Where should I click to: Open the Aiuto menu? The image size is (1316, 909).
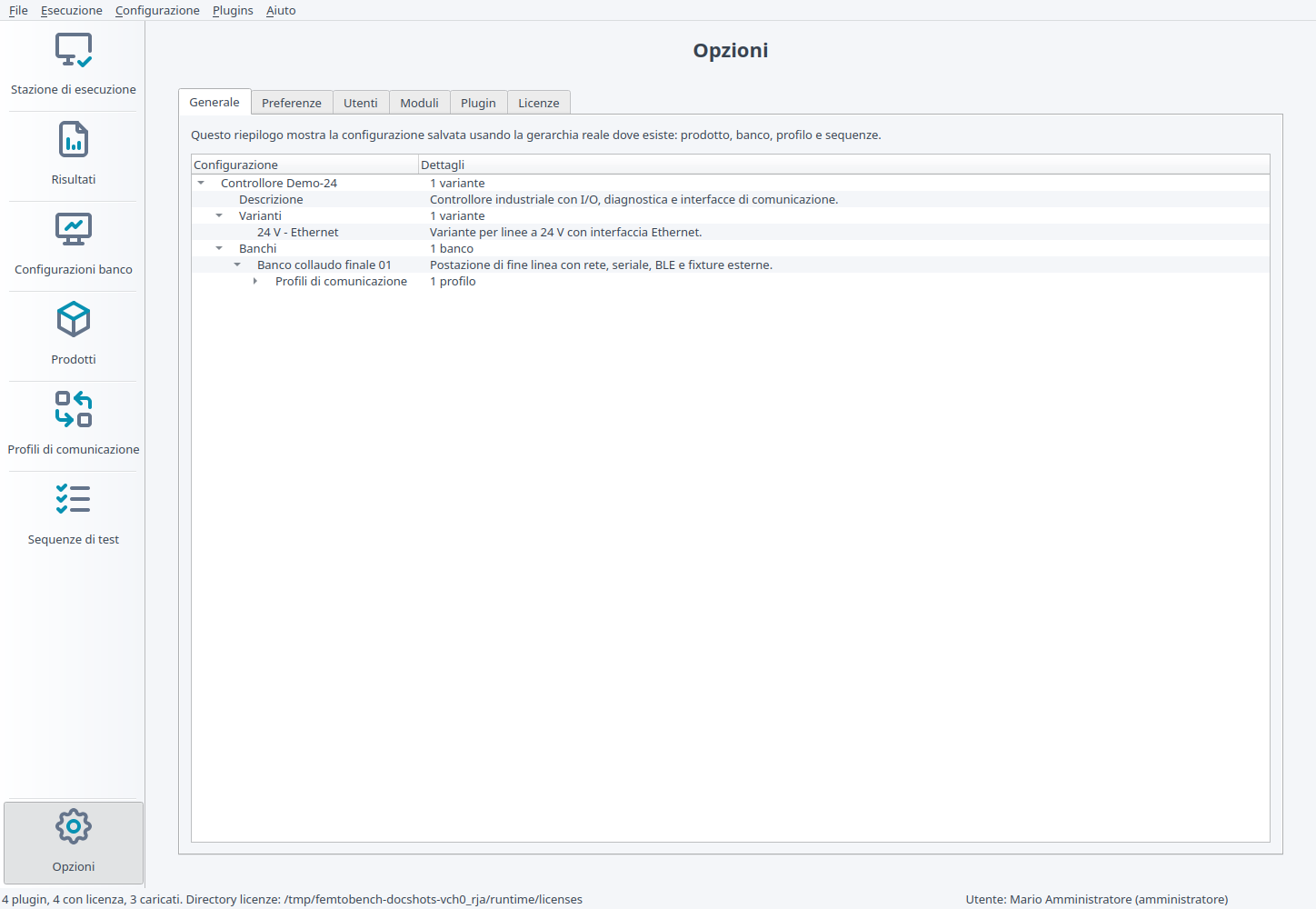[x=281, y=10]
